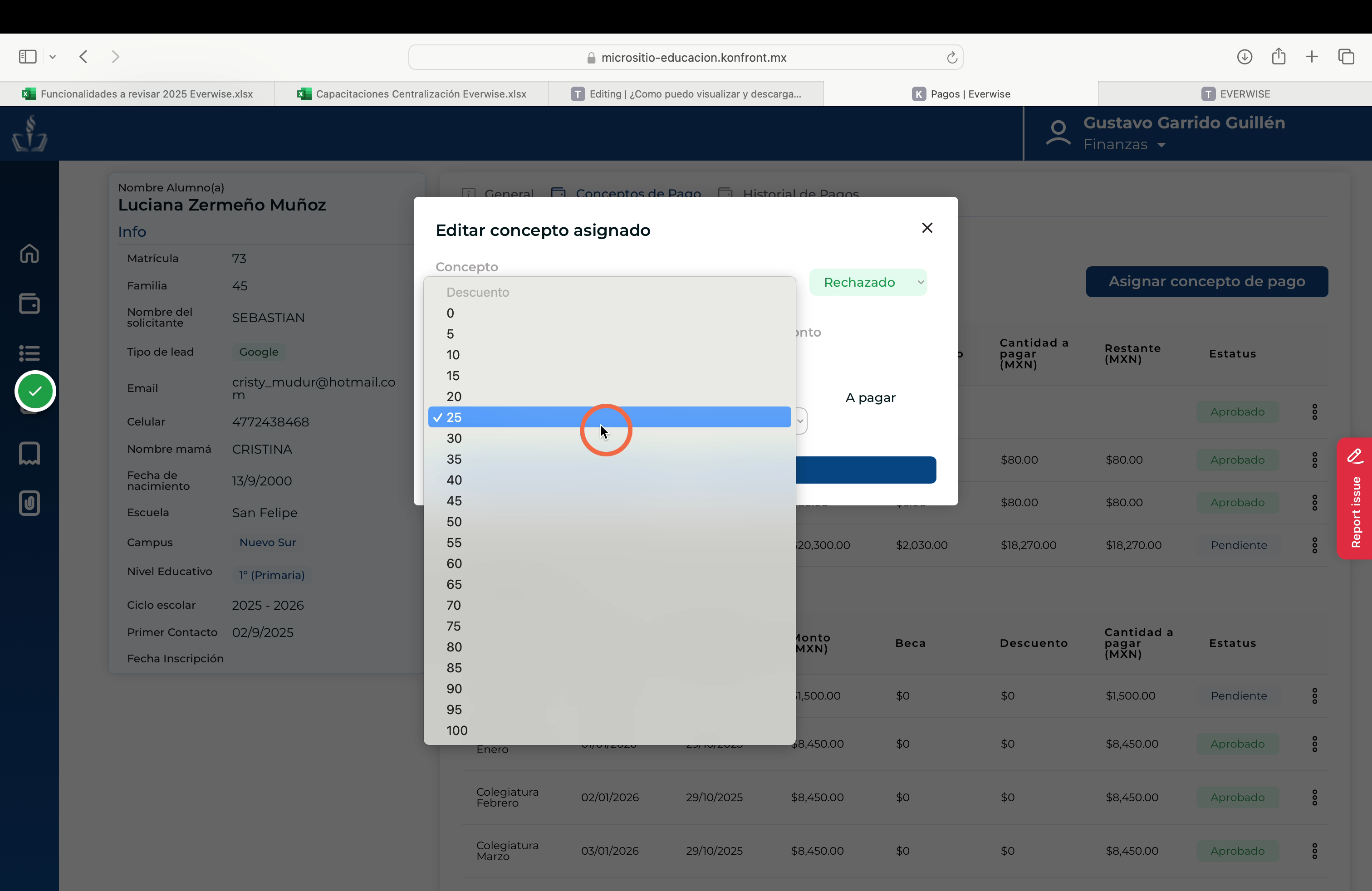This screenshot has height=891, width=1372.
Task: Open three-dot menu for Colegiatura Marzo row
Action: click(1314, 851)
